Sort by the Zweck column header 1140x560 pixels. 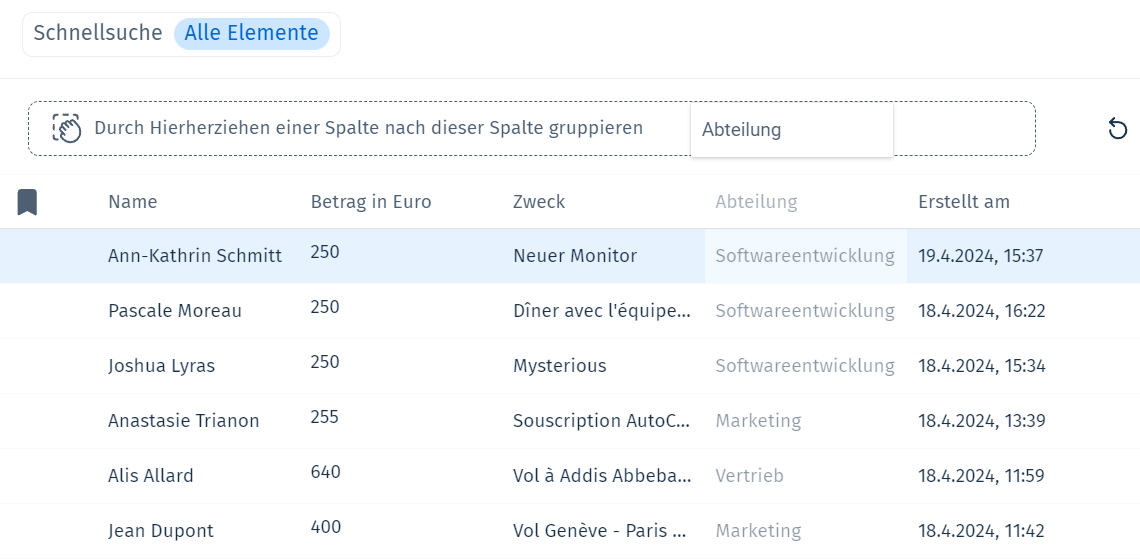pos(539,201)
